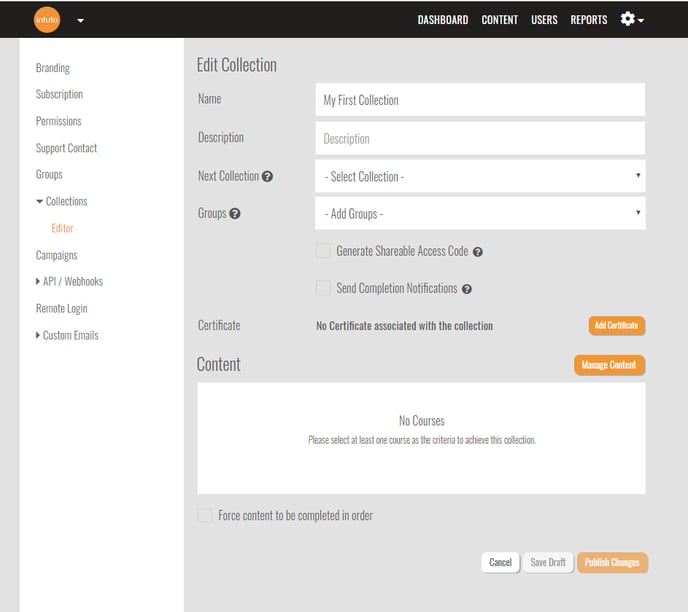Click the No Courses content panel
The width and height of the screenshot is (688, 612).
pos(421,438)
